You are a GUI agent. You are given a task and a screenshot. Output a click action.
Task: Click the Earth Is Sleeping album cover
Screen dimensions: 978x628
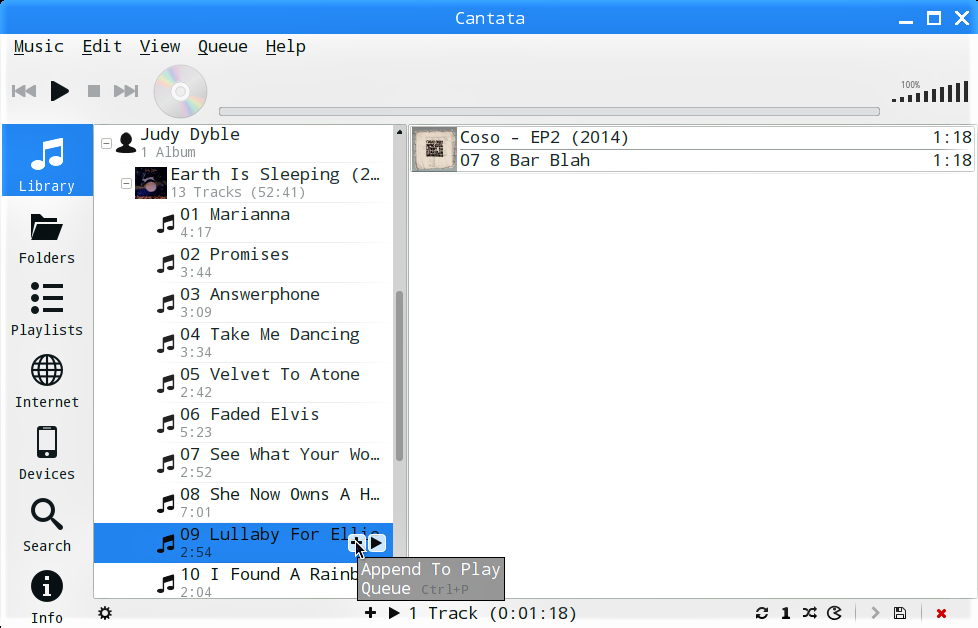[x=151, y=183]
